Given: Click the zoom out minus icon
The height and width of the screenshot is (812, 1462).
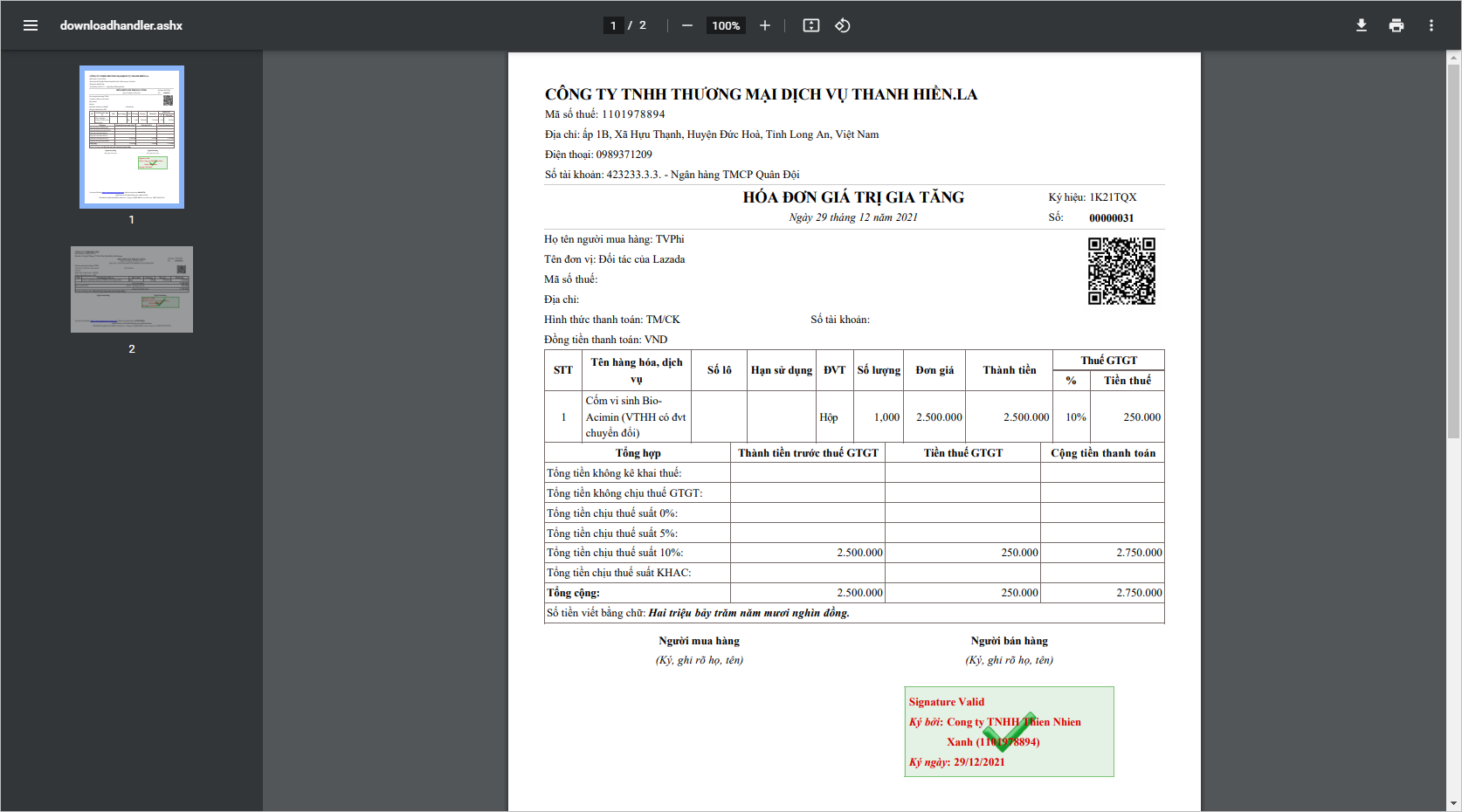Looking at the screenshot, I should [687, 25].
